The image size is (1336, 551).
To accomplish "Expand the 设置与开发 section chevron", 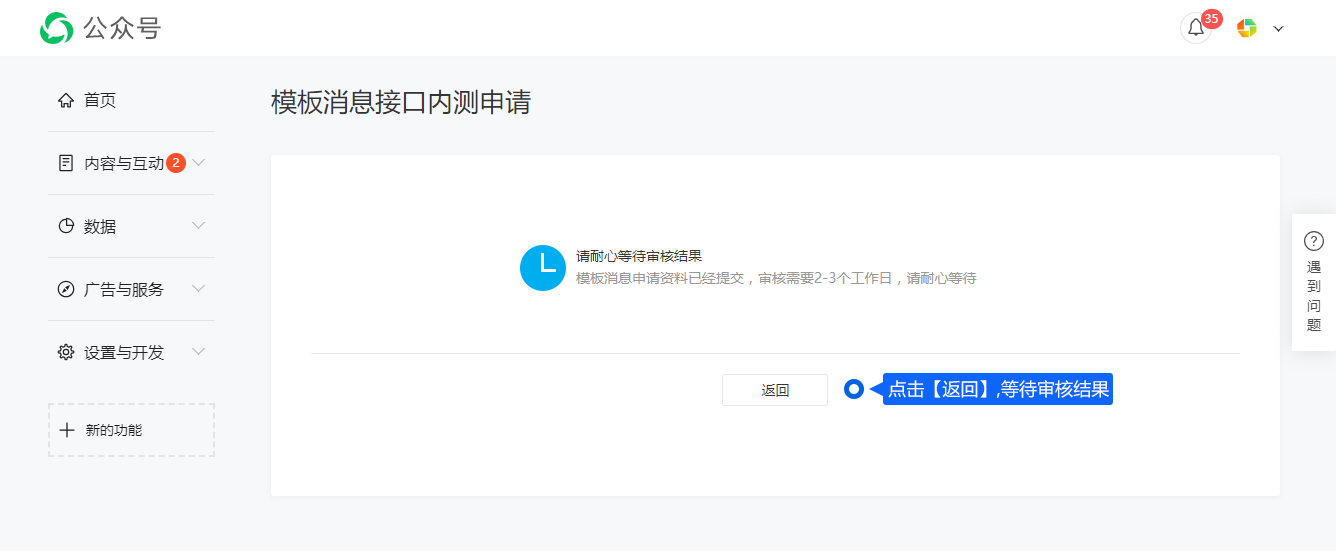I will click(198, 352).
